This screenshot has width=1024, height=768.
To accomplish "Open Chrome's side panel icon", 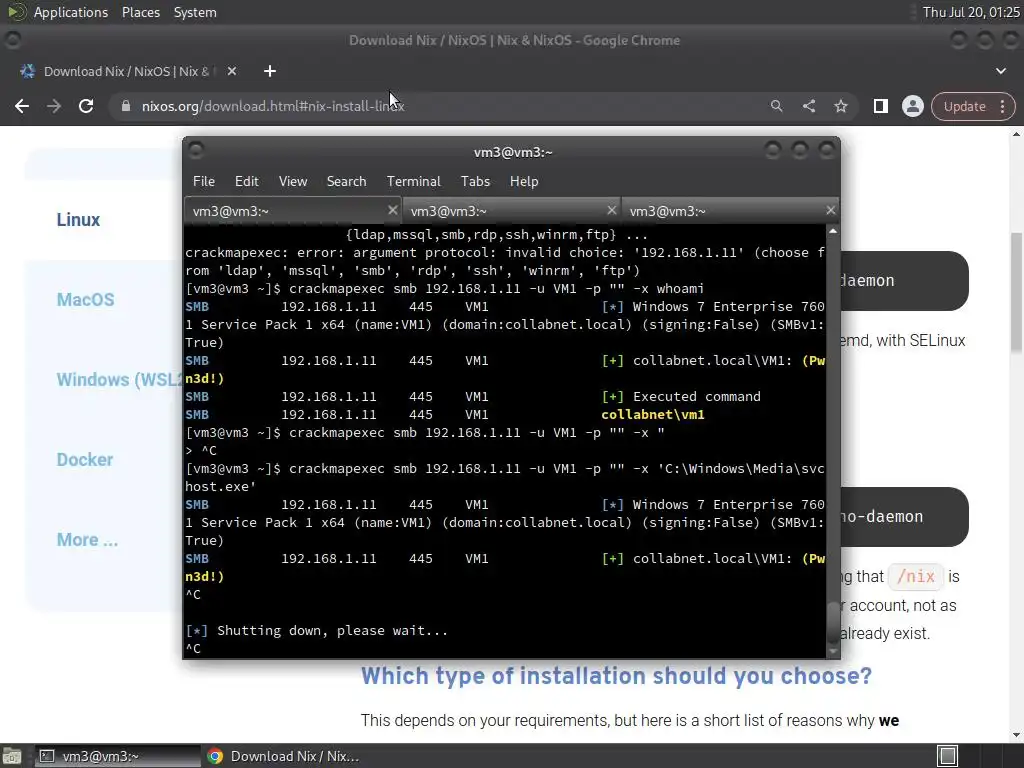I will tap(880, 106).
